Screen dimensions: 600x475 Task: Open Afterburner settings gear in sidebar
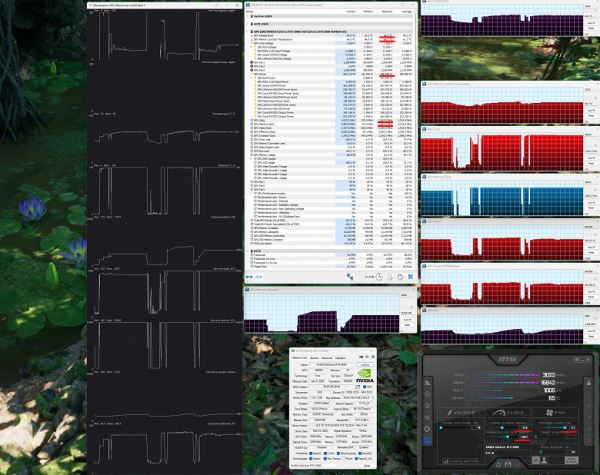(427, 429)
